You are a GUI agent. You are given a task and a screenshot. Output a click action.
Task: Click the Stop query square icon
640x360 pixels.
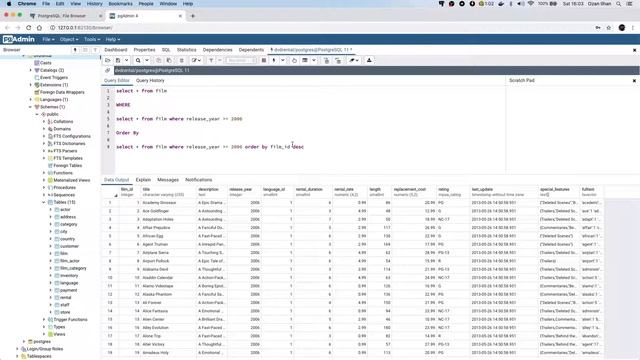(x=264, y=60)
